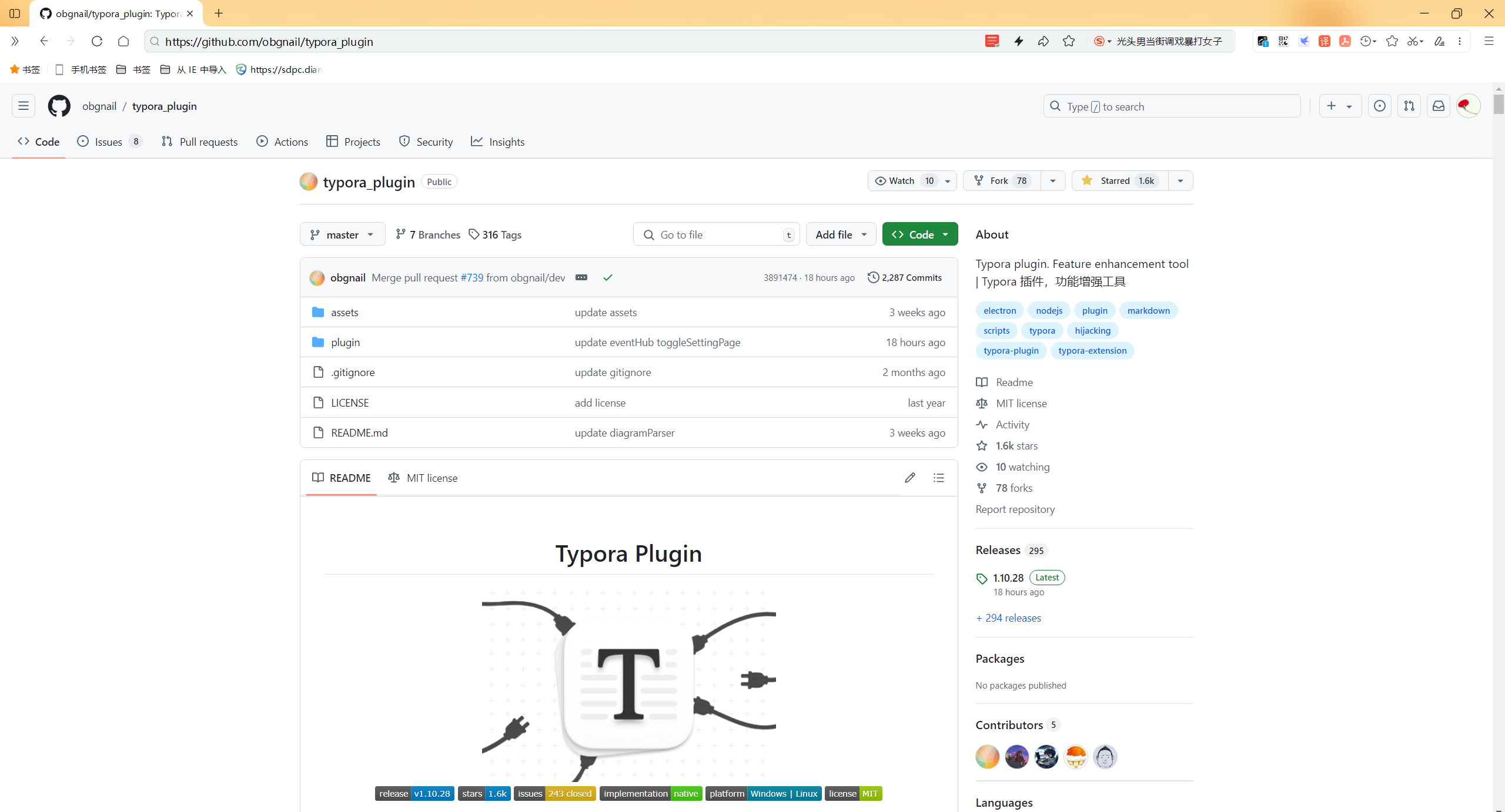
Task: Open the plugin folder
Action: pos(346,342)
